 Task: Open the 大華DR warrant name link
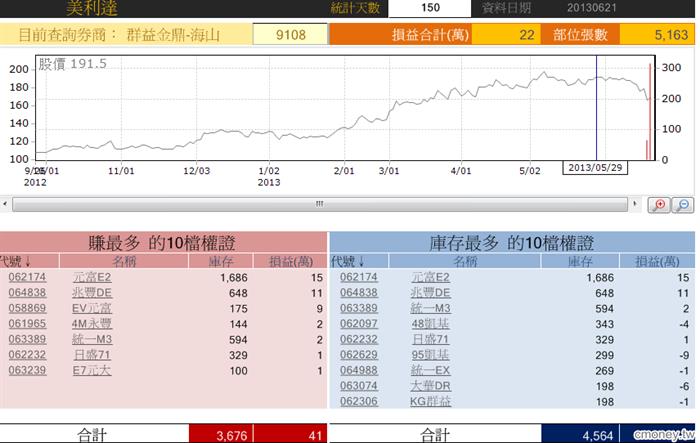point(430,386)
